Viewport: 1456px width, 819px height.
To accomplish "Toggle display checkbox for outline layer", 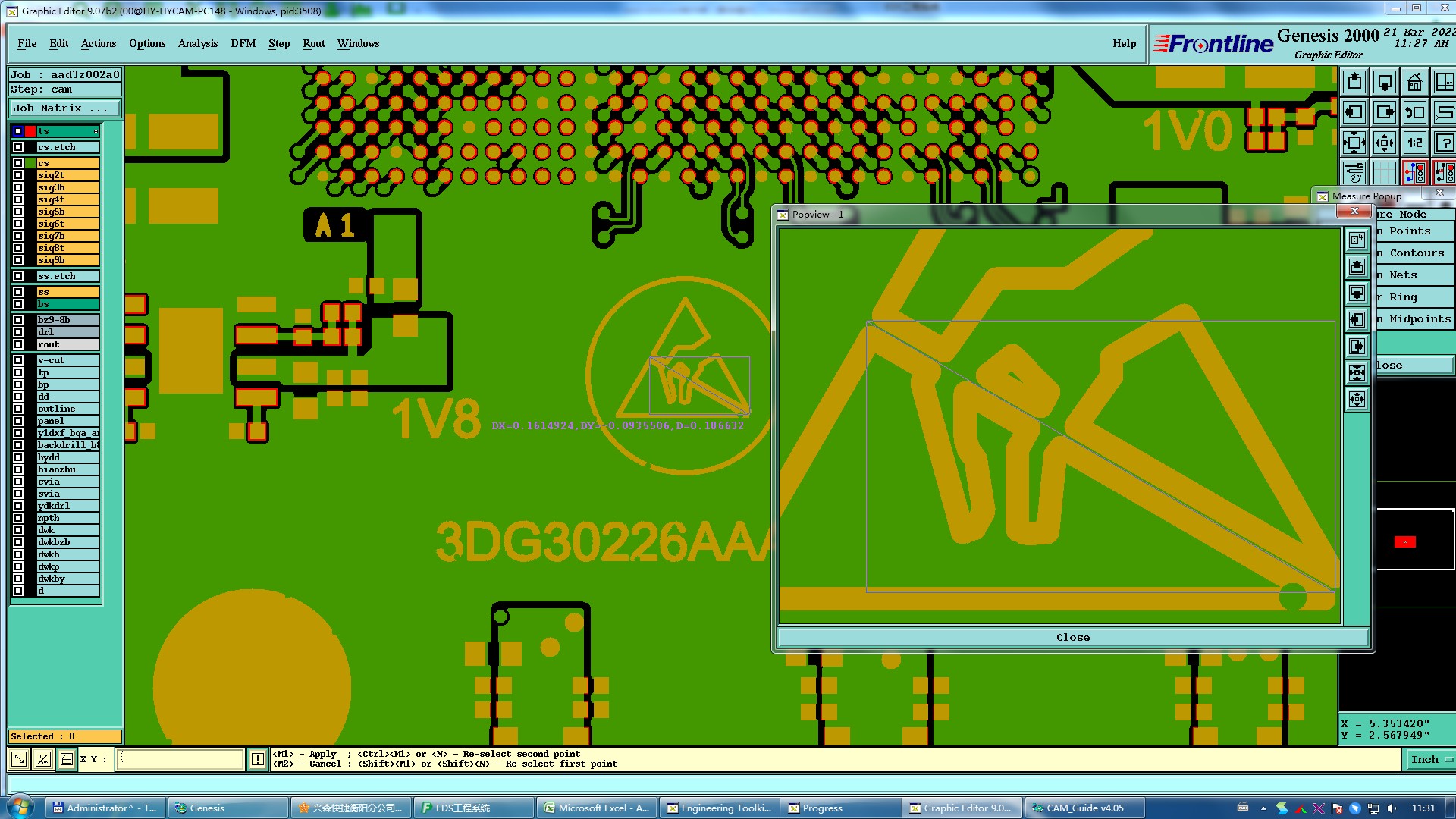I will coord(18,409).
